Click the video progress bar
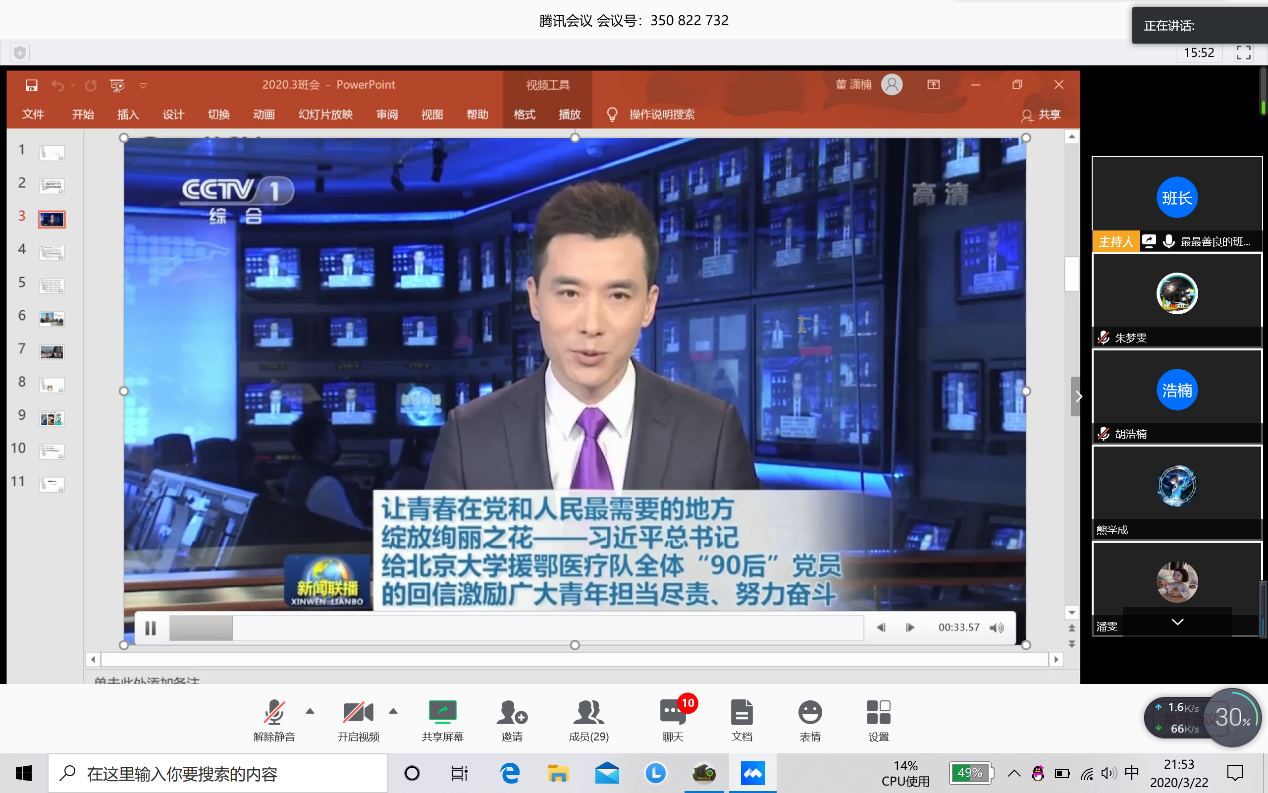This screenshot has width=1268, height=793. tap(516, 628)
